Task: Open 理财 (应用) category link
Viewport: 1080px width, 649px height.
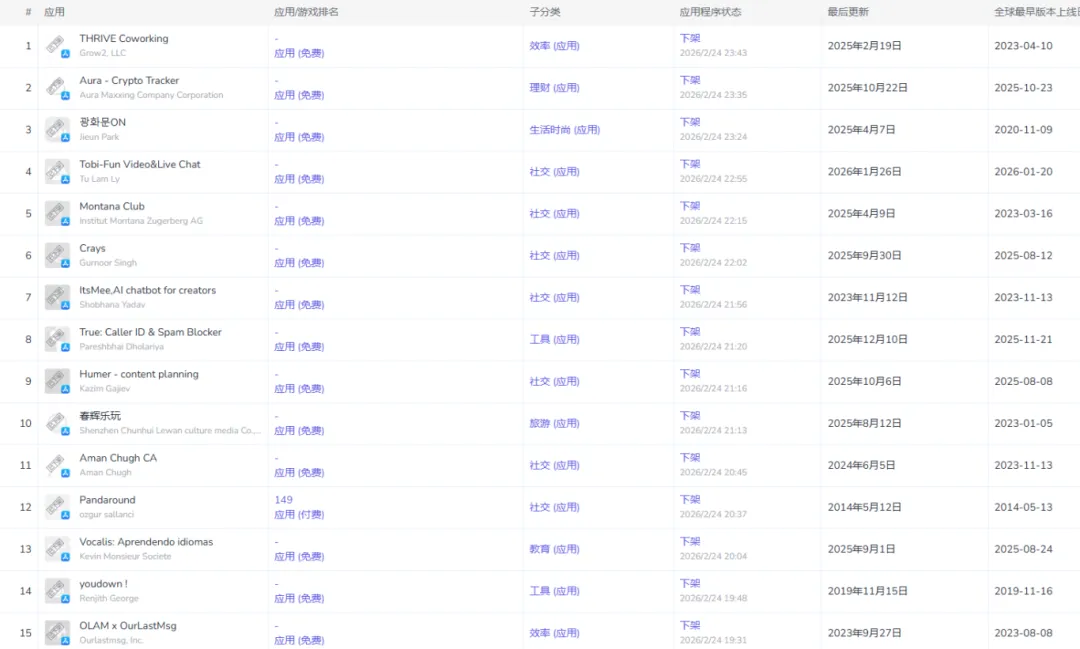Action: pyautogui.click(x=554, y=88)
